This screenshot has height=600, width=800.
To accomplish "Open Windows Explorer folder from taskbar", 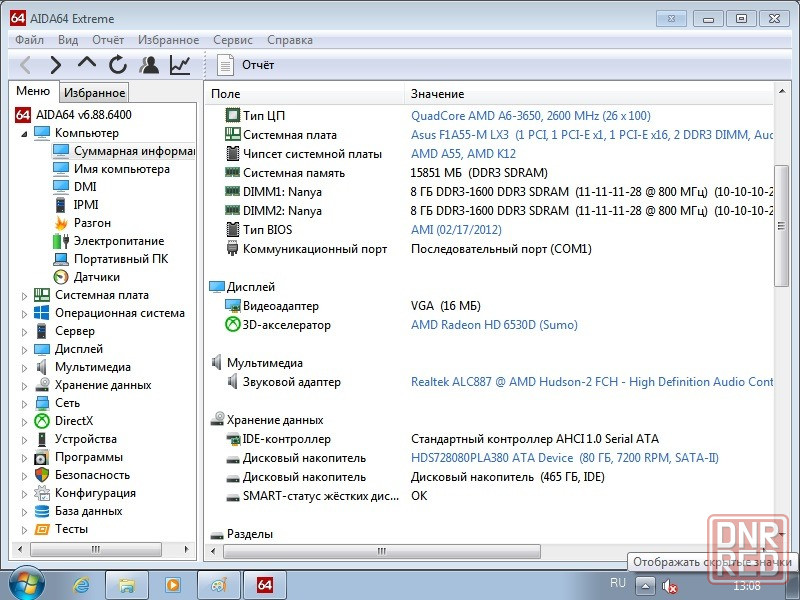I will point(127,585).
